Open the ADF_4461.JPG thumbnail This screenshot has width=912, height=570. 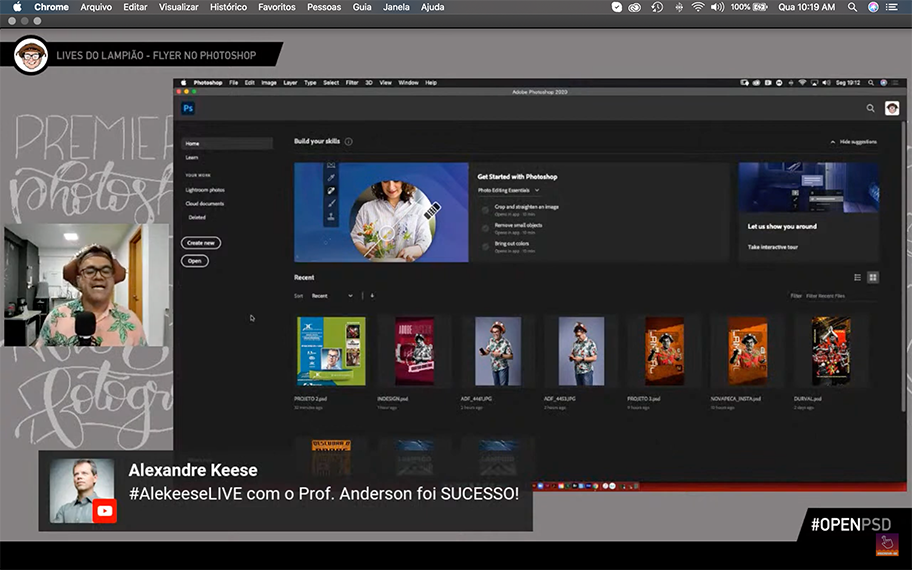click(498, 351)
